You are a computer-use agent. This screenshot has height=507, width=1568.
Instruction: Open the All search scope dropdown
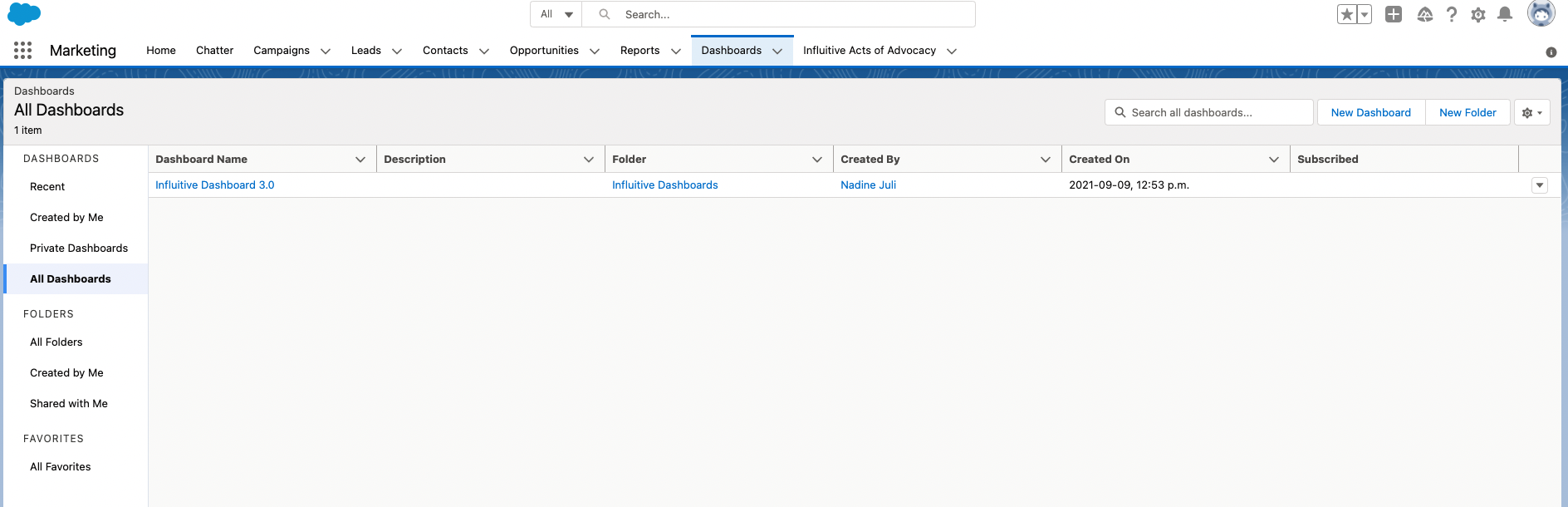[556, 14]
